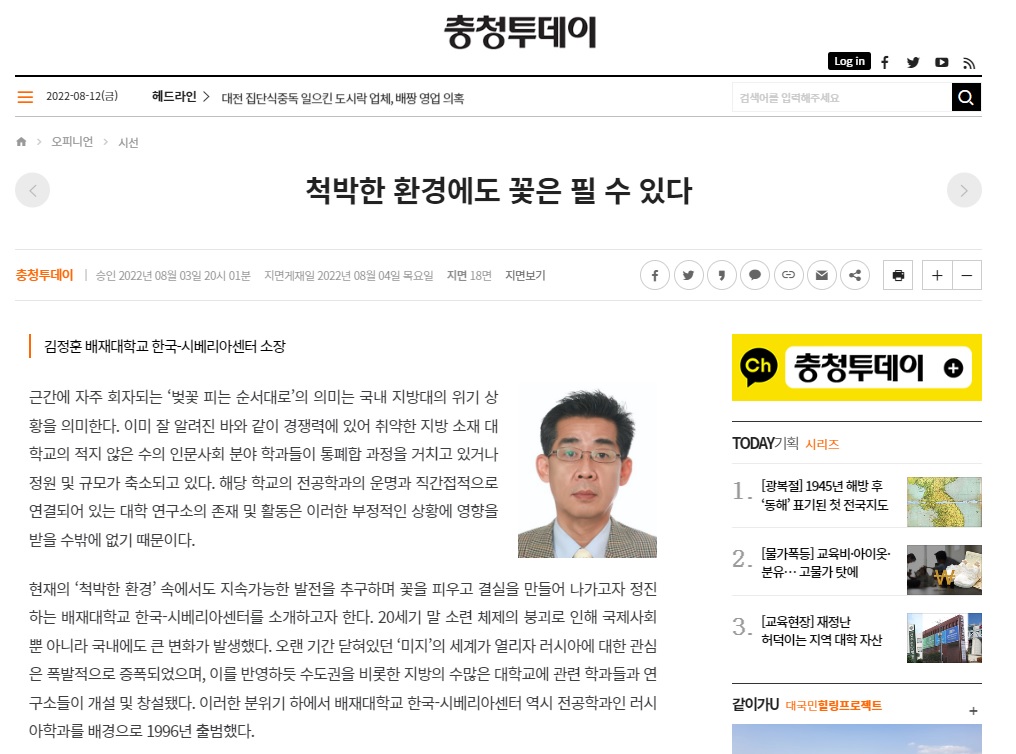The image size is (1016, 754).
Task: Share article via KakaoTalk speech bubble icon
Action: click(755, 275)
